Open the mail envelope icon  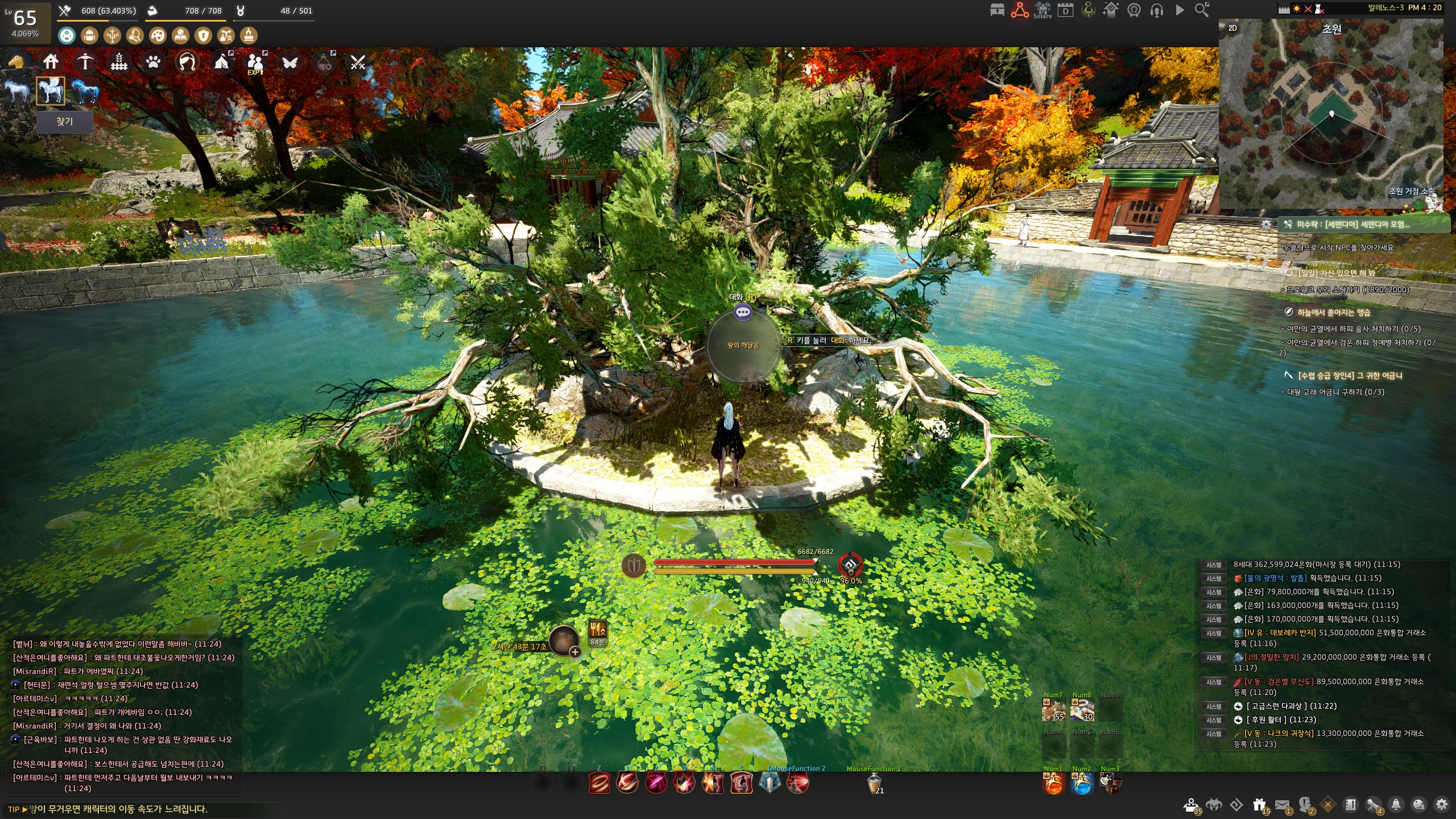click(1282, 805)
